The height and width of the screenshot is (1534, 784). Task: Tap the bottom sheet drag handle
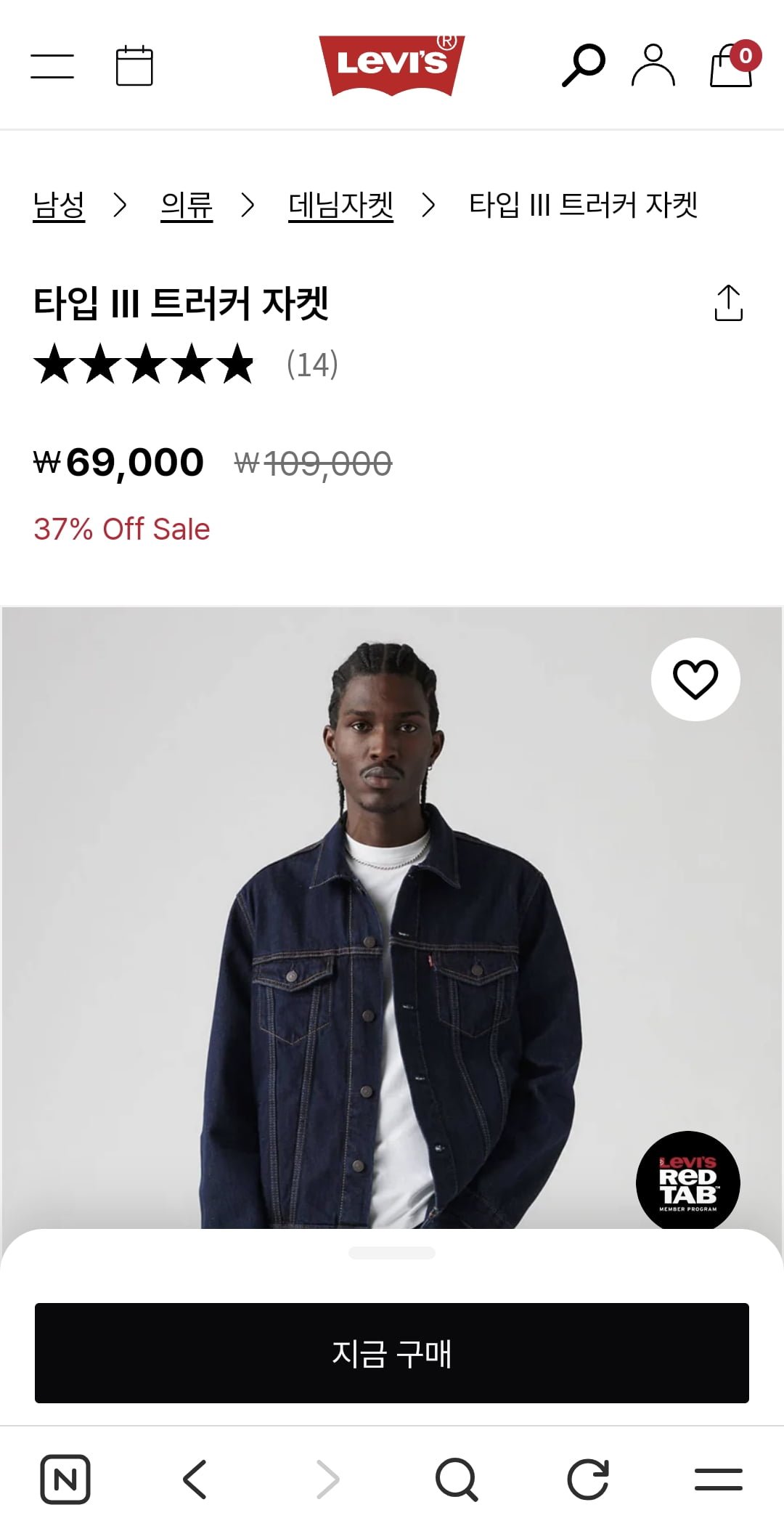click(392, 1253)
